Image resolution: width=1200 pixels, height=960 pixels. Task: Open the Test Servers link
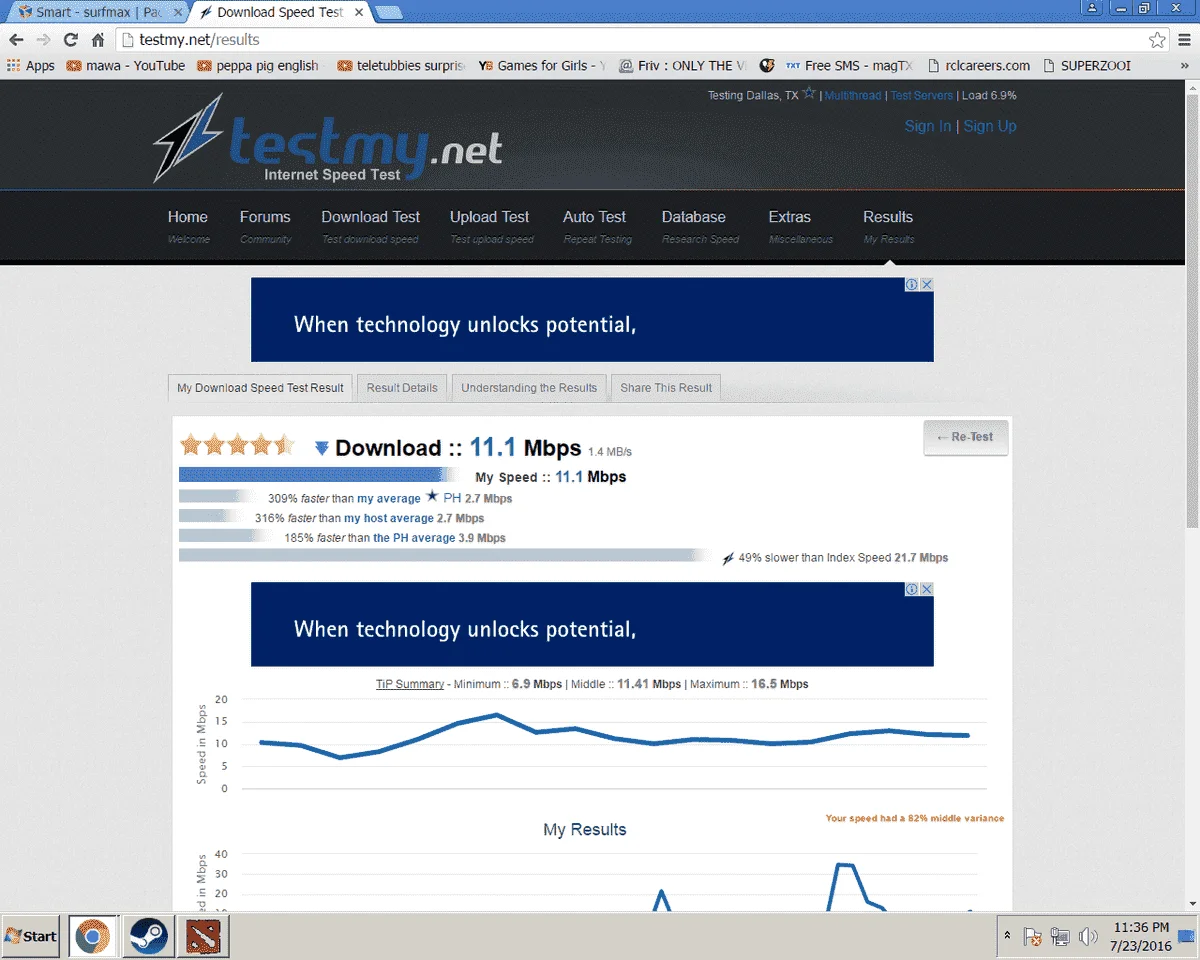pos(922,96)
